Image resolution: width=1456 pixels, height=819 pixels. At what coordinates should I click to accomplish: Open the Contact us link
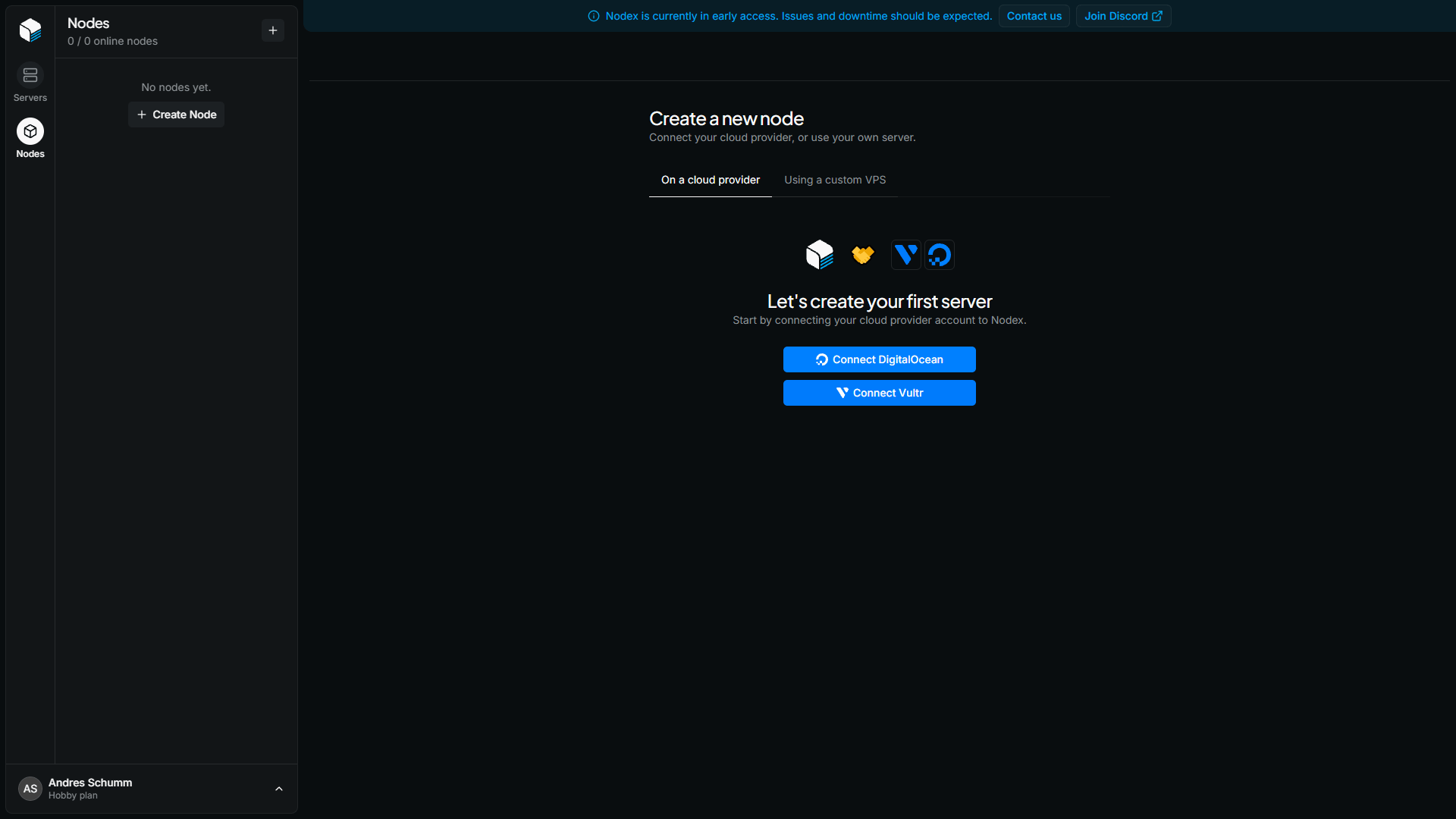click(1034, 16)
